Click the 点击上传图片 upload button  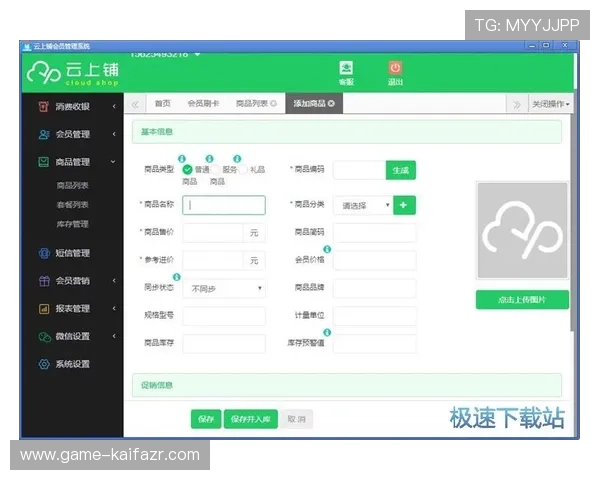[x=522, y=300]
